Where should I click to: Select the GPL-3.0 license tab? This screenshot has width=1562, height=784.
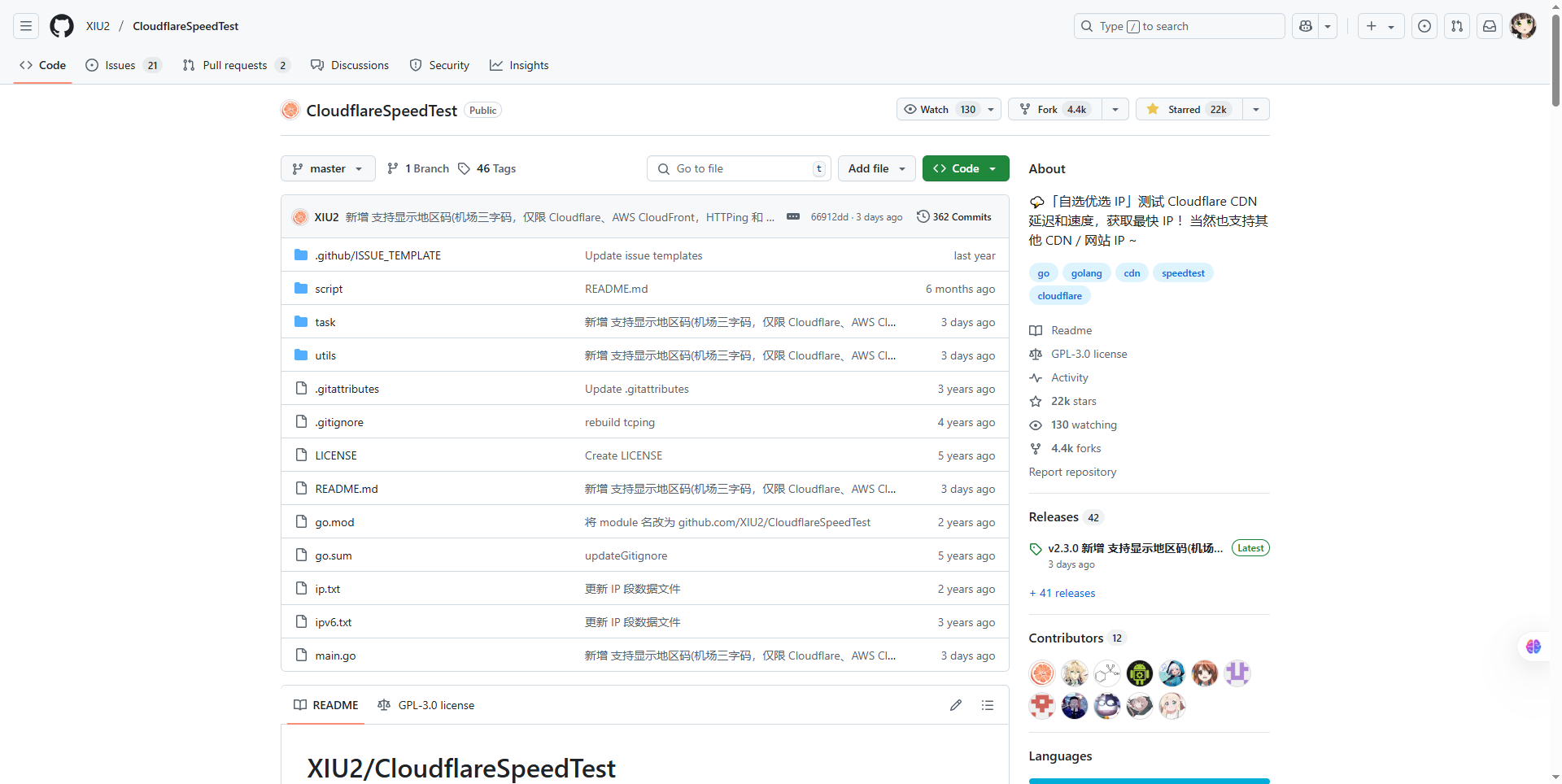[425, 705]
